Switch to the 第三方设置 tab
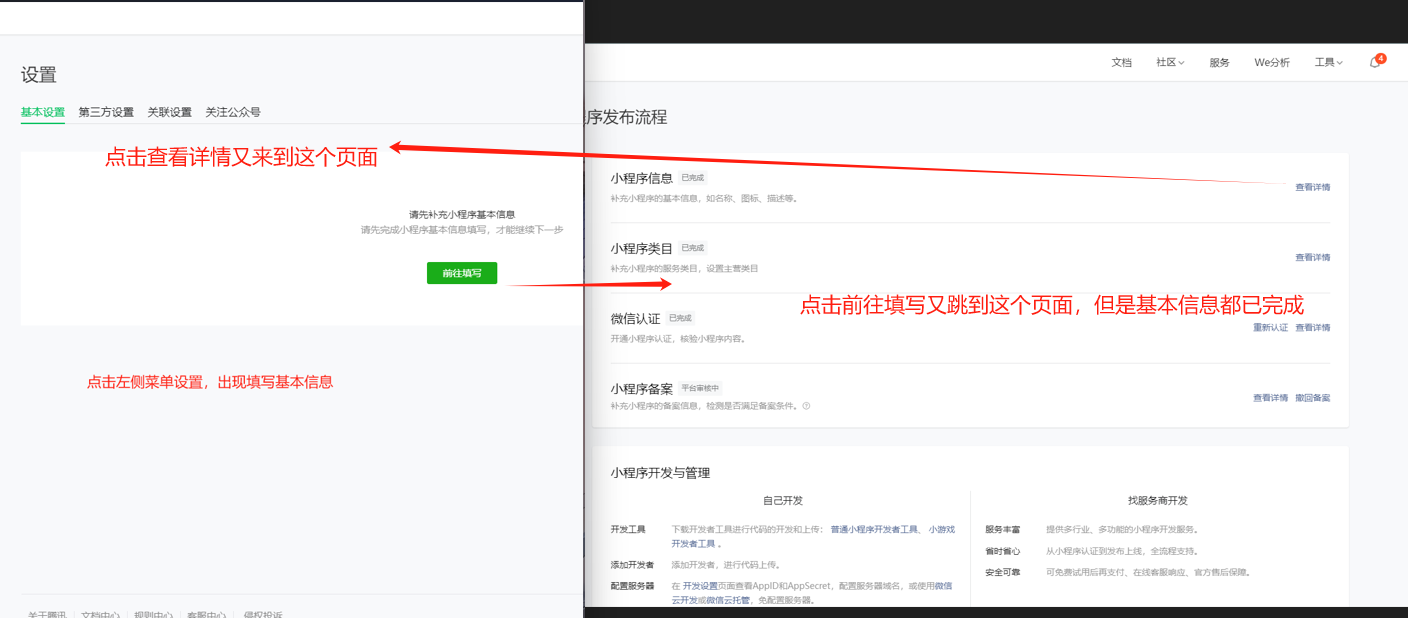Screen dimensions: 1408x618 pos(106,112)
